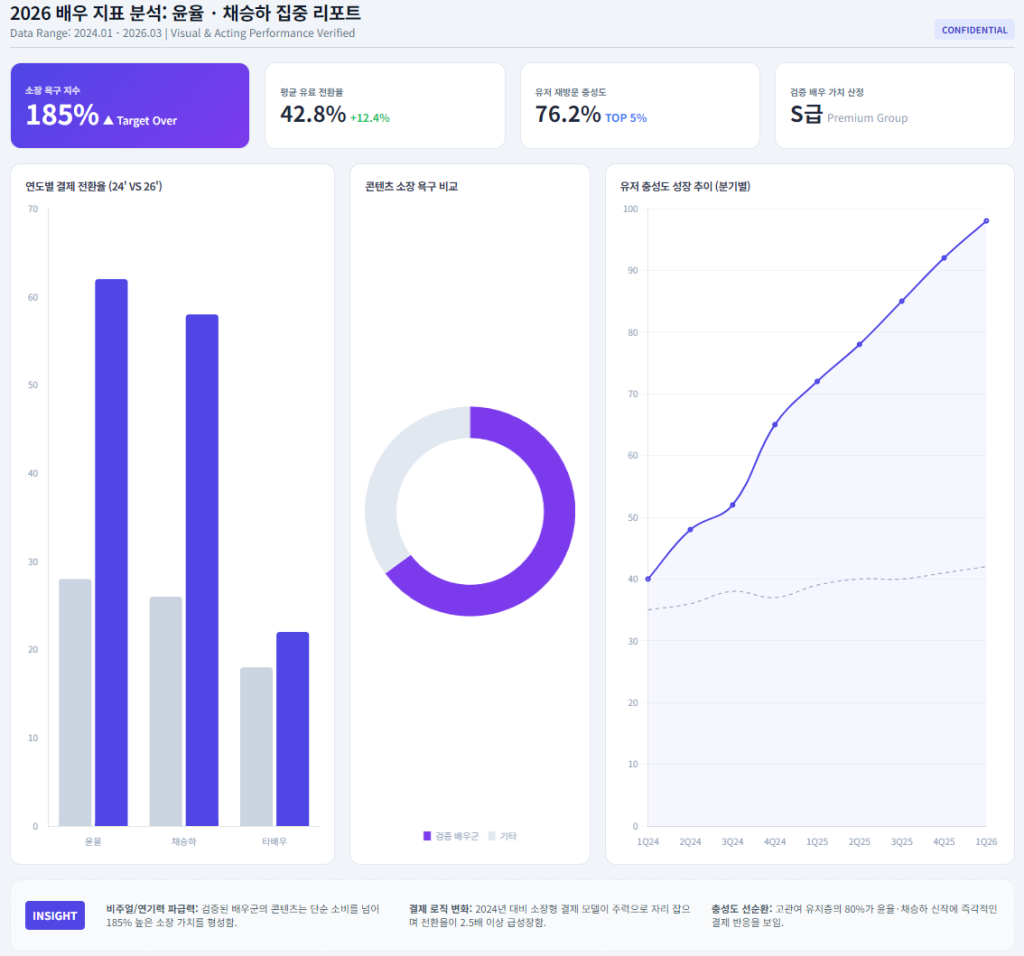Open the 유저 재방문 충성도 76.2% card
The image size is (1024, 956).
(640, 105)
